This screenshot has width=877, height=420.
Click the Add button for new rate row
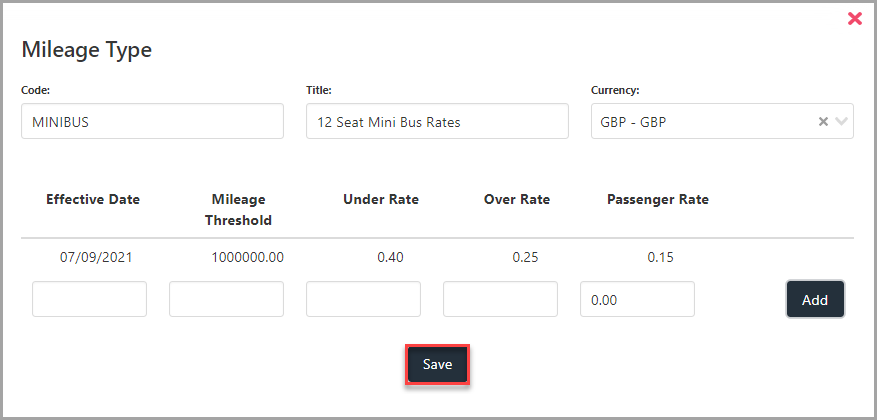[815, 299]
